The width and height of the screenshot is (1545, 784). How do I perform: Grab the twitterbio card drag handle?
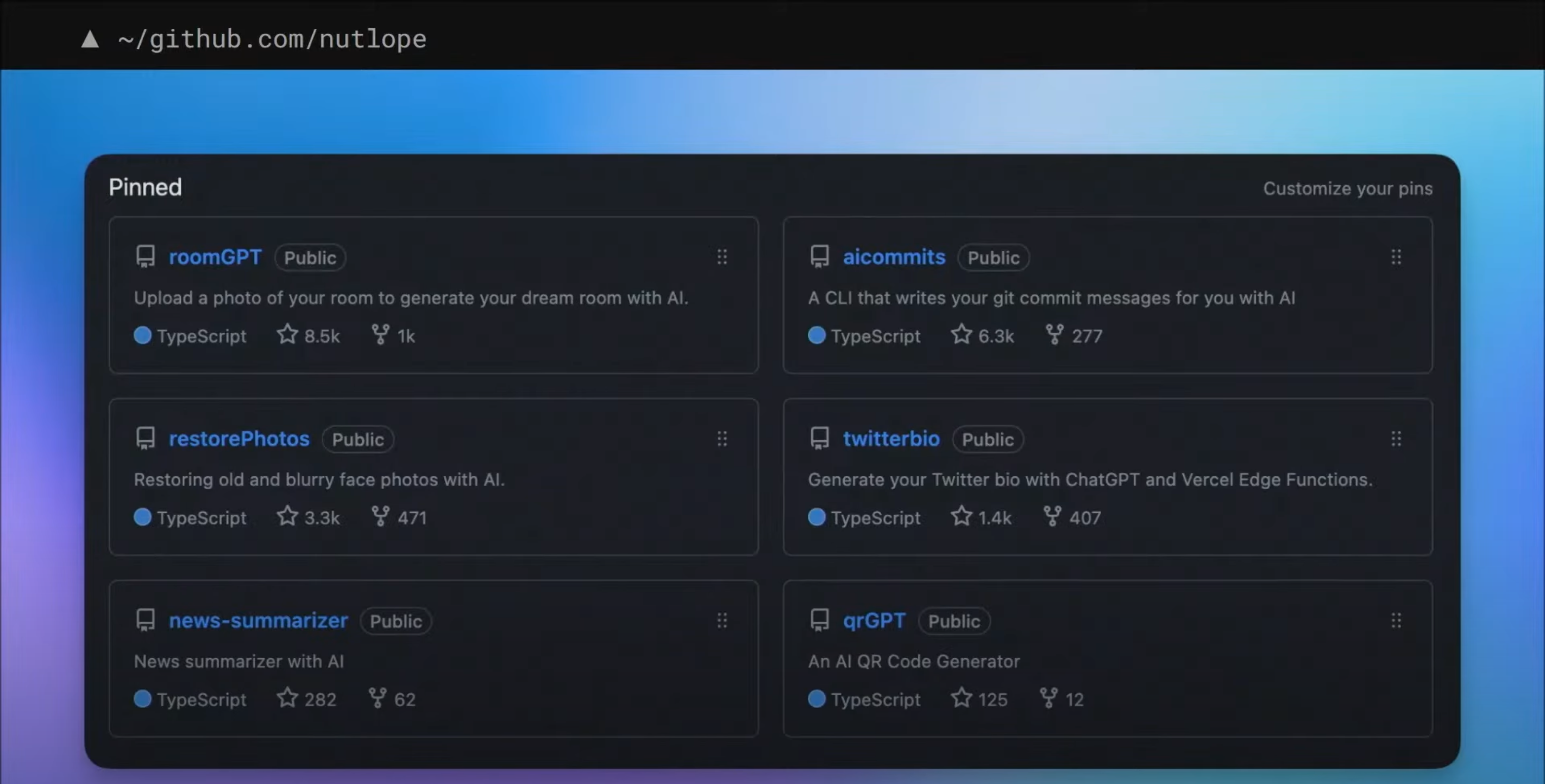click(x=1396, y=439)
